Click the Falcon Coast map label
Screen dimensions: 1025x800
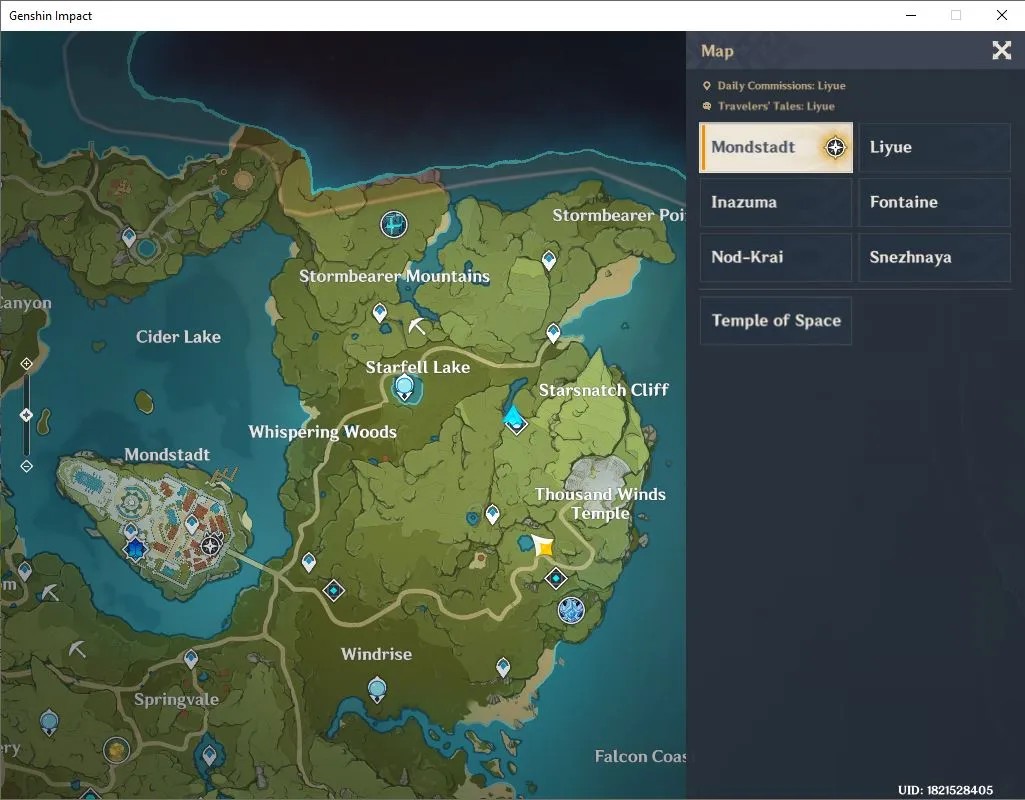(640, 756)
